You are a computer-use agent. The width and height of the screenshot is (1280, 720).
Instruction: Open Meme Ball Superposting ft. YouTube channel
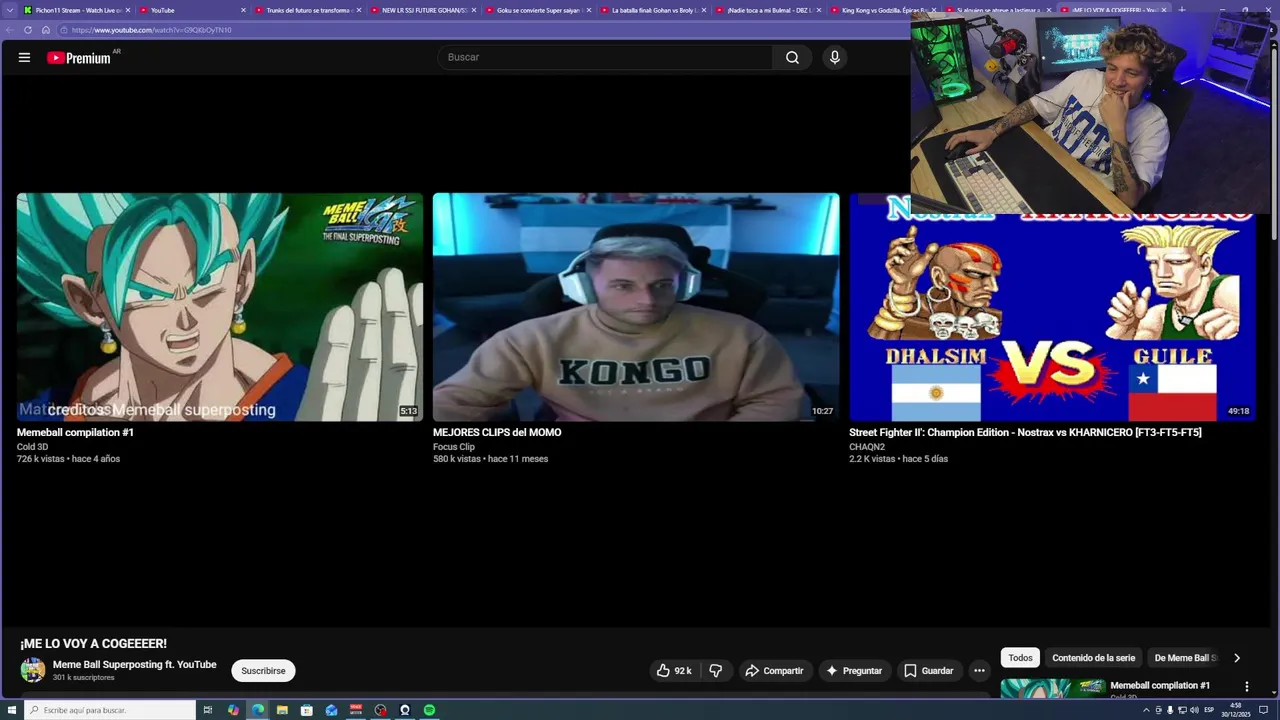click(x=134, y=664)
